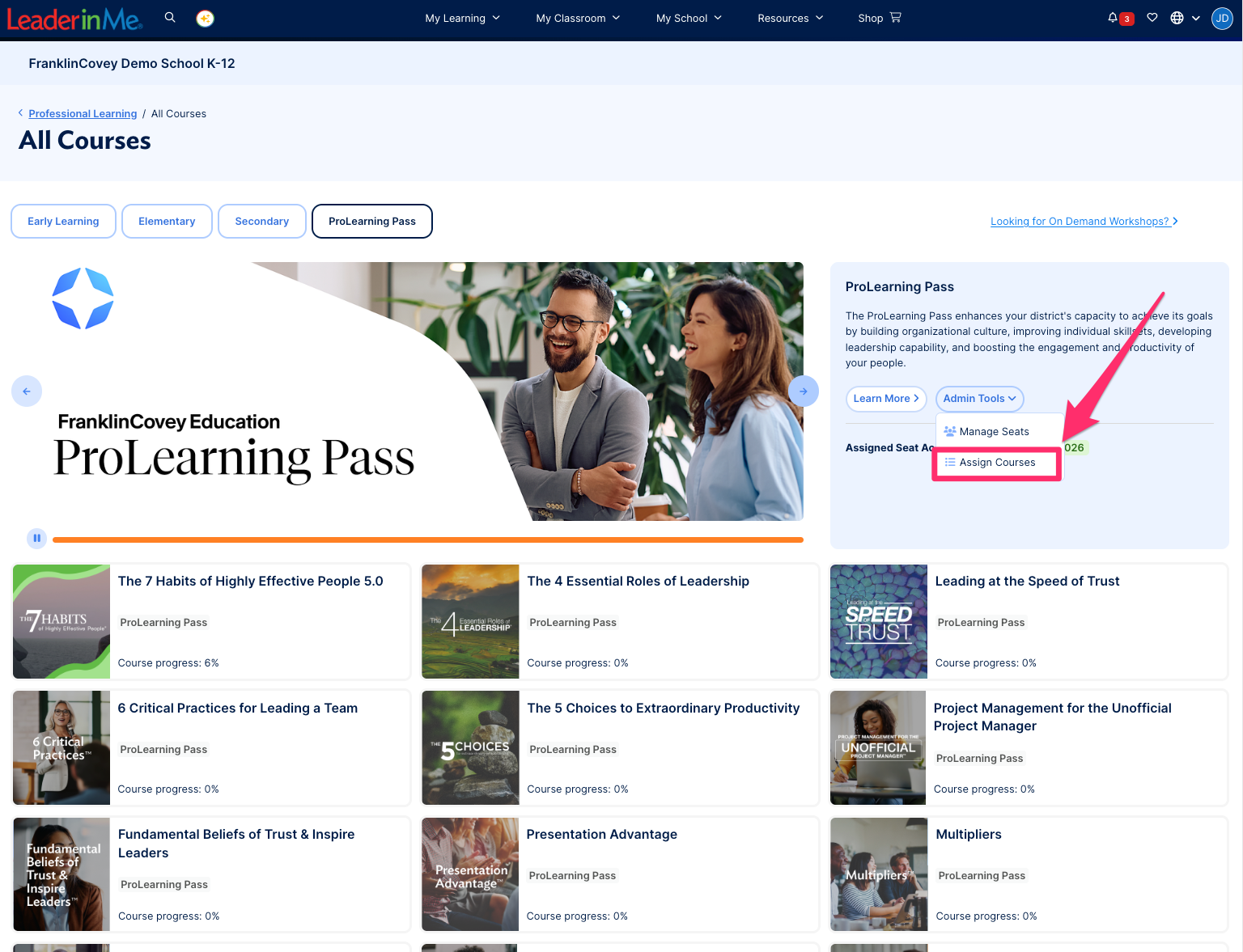This screenshot has width=1243, height=952.
Task: Switch to the Secondary tab
Action: tap(262, 222)
